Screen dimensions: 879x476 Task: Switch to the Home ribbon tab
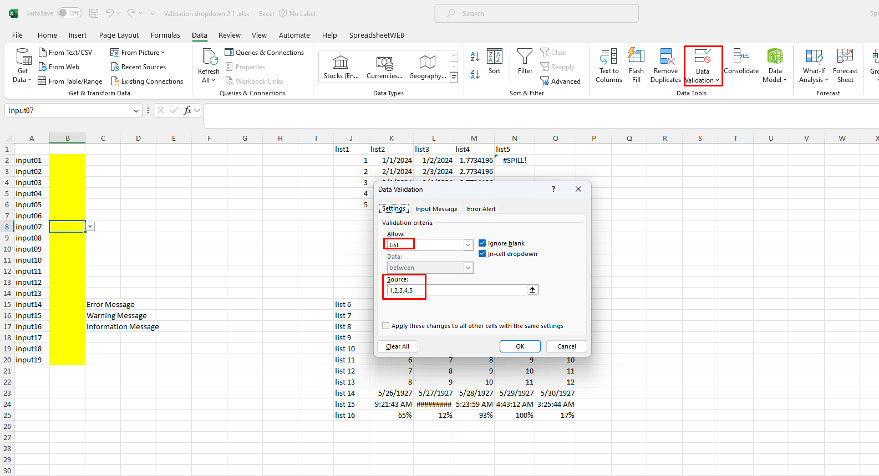47,35
